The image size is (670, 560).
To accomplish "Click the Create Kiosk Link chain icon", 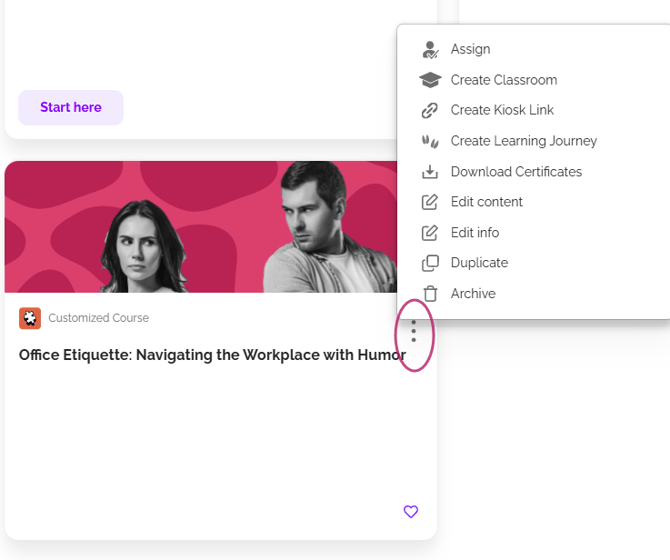I will click(x=430, y=110).
